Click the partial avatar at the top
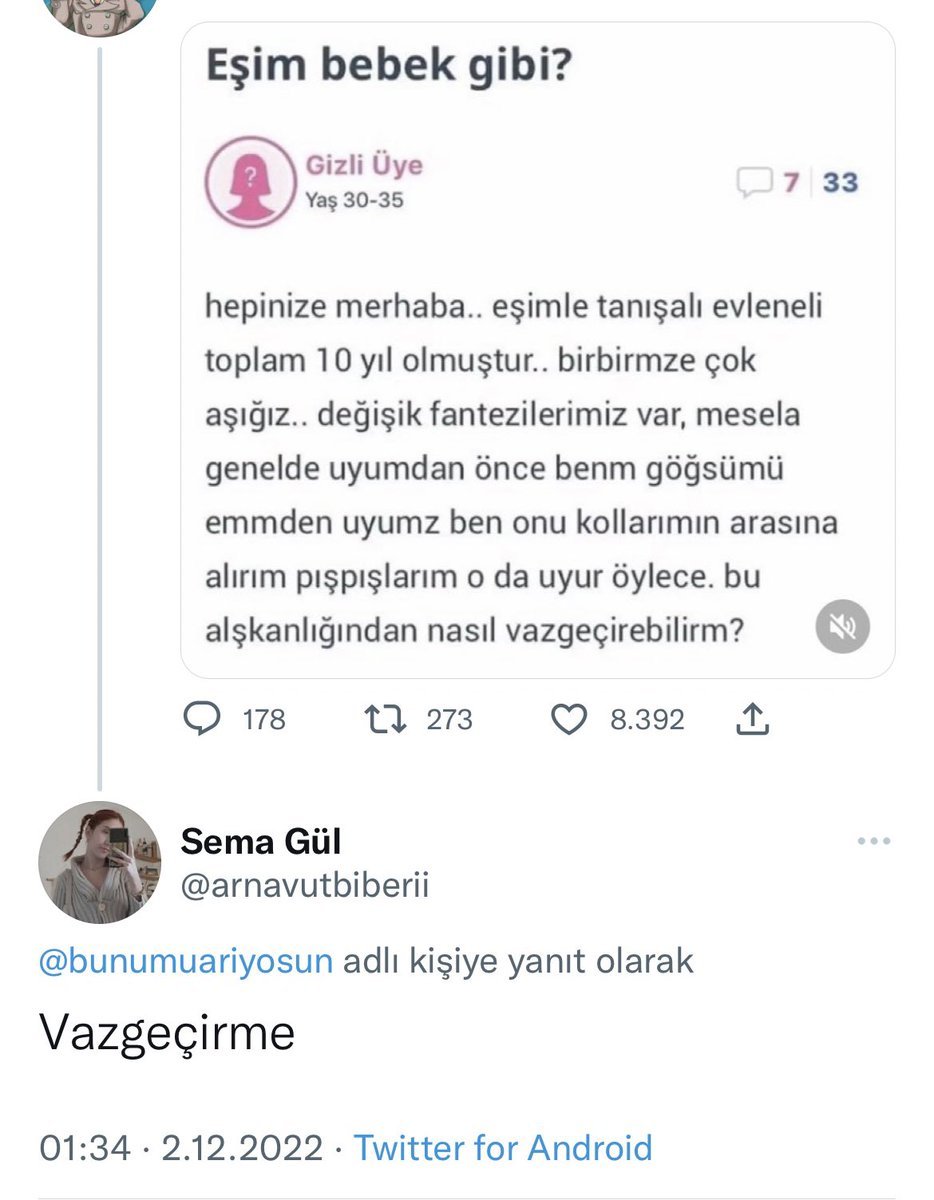This screenshot has width=934, height=1200. tap(102, 15)
